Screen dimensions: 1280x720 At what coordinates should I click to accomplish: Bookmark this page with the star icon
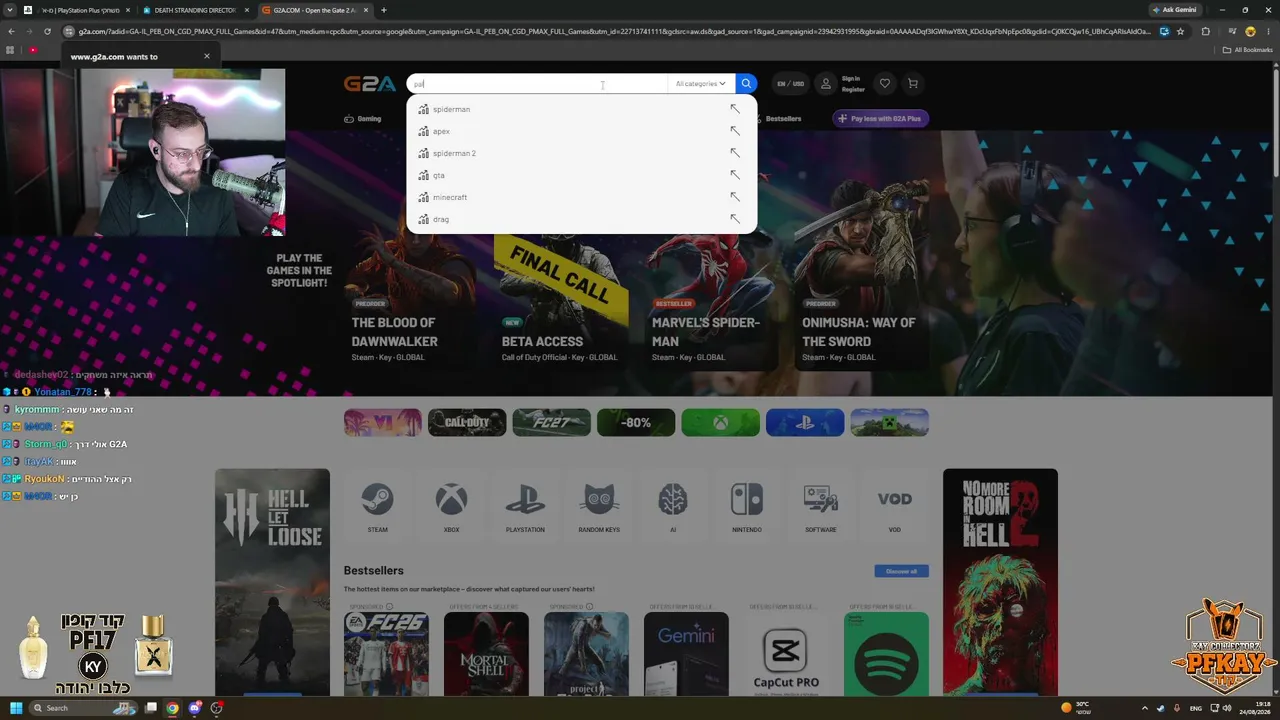click(1181, 31)
